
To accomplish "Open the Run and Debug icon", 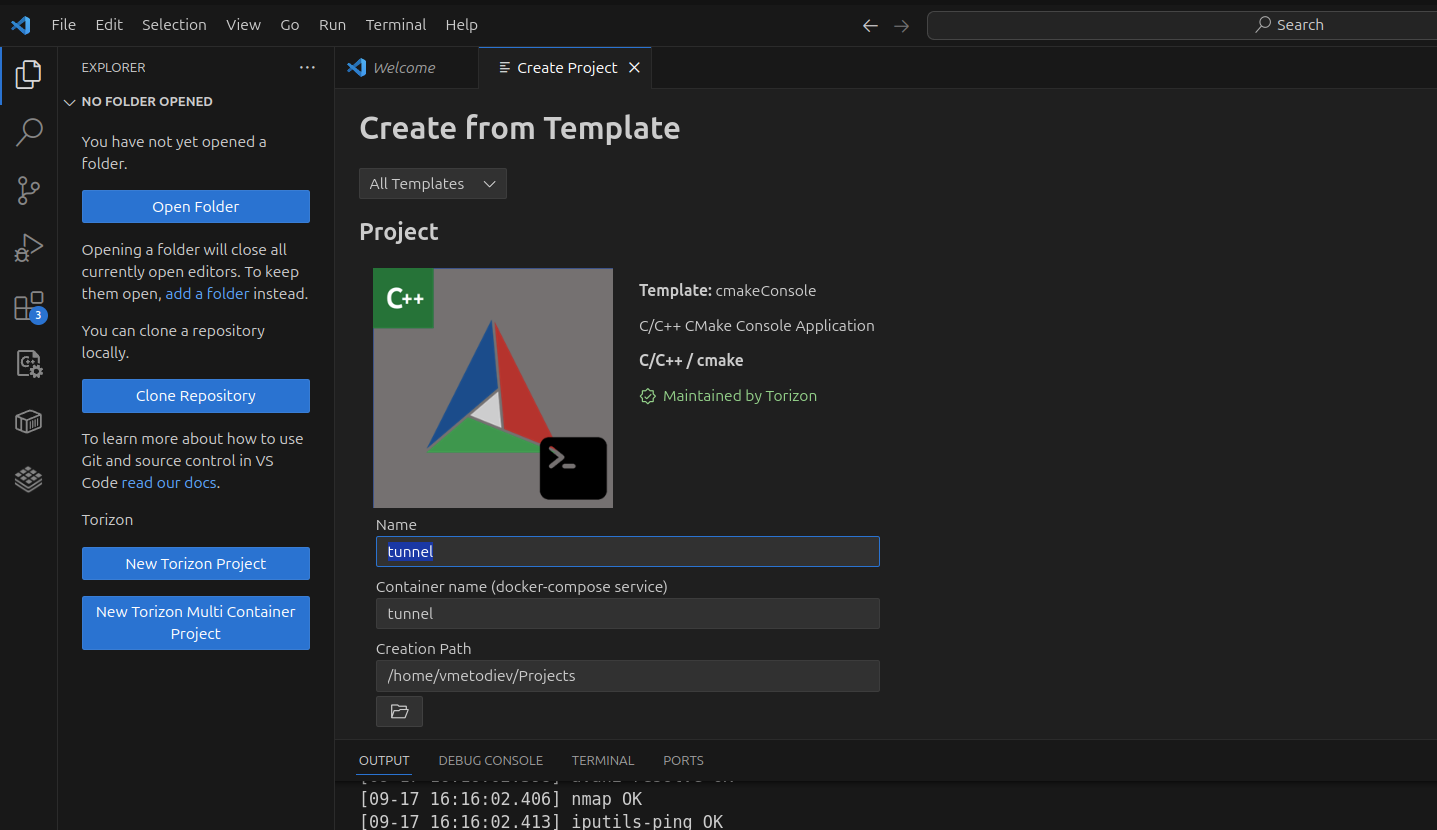I will point(28,248).
